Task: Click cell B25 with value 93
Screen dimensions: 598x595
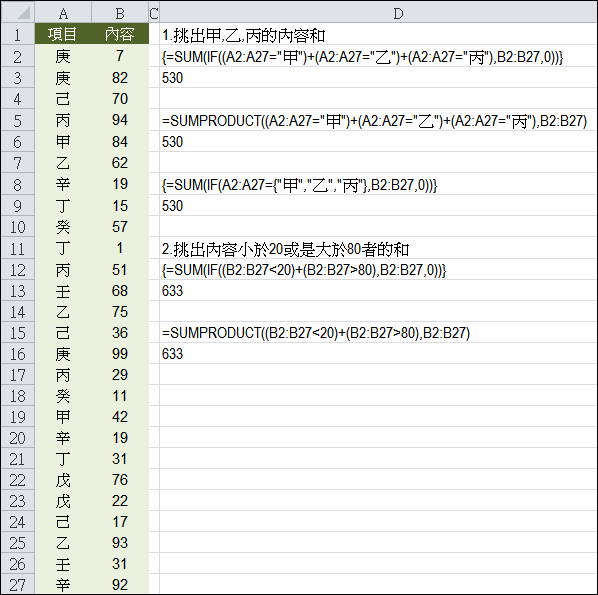Action: tap(120, 542)
